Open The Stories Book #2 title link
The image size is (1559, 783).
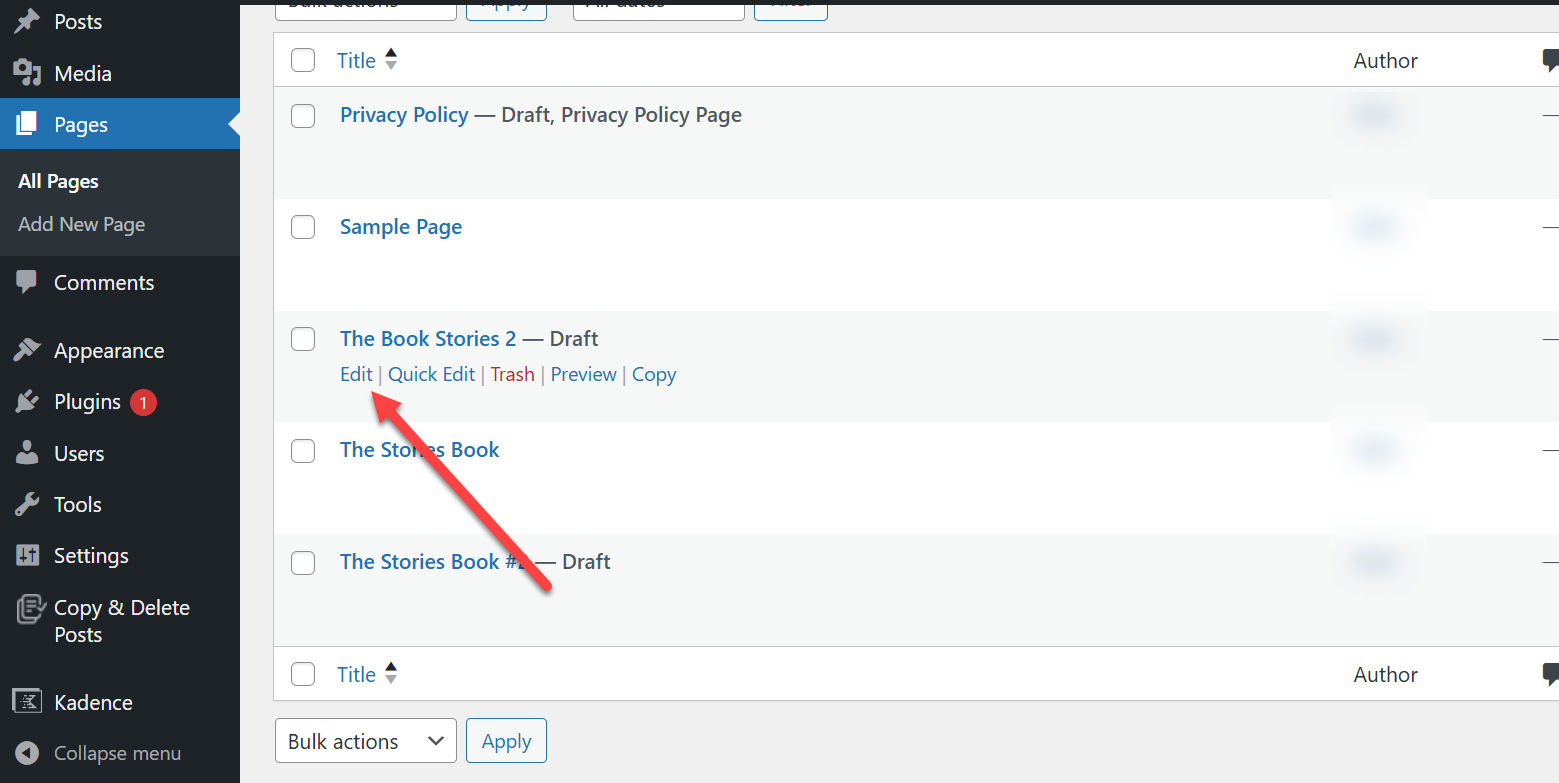(x=433, y=562)
